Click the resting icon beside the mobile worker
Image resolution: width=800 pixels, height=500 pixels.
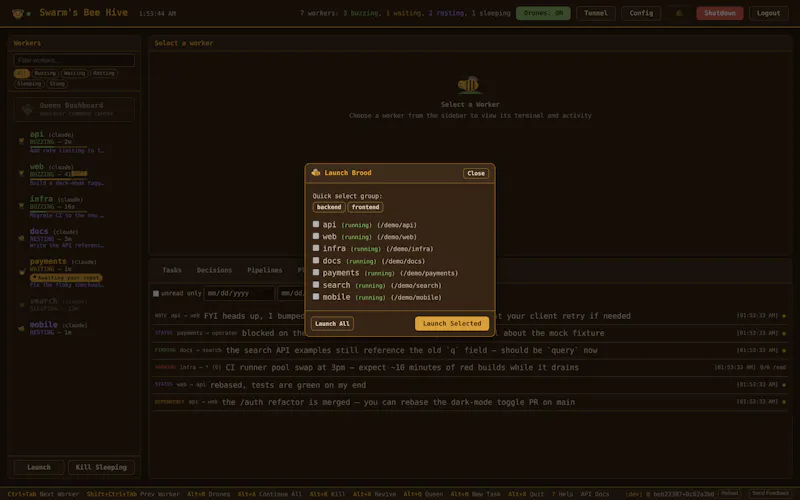(x=21, y=329)
